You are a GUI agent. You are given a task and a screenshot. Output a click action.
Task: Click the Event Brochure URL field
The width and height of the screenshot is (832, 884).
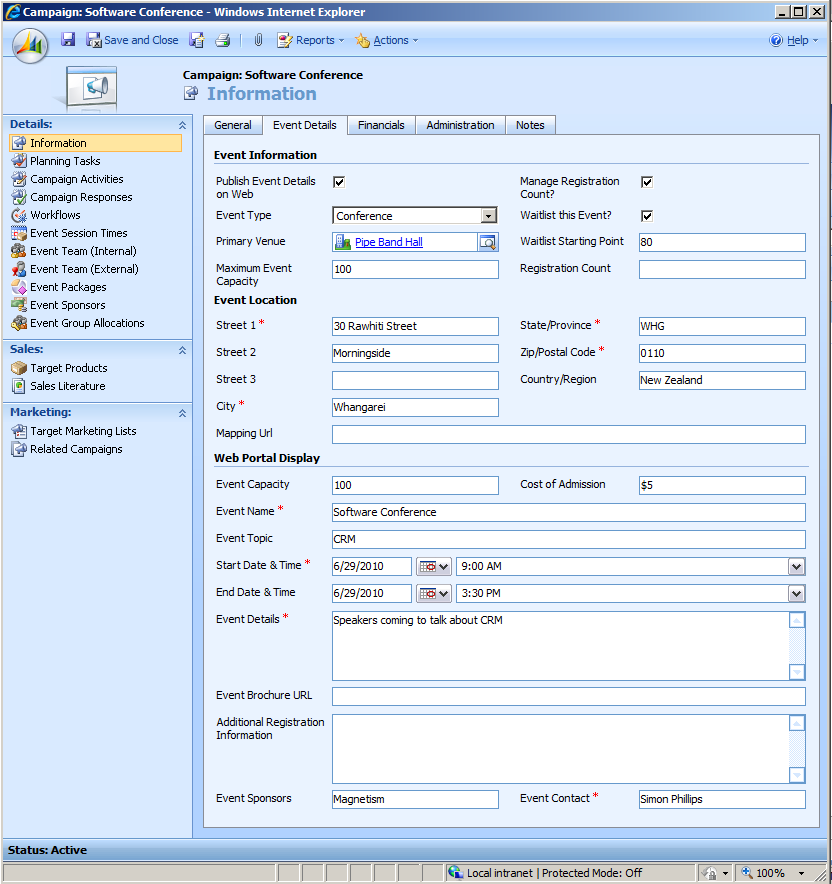pyautogui.click(x=568, y=696)
